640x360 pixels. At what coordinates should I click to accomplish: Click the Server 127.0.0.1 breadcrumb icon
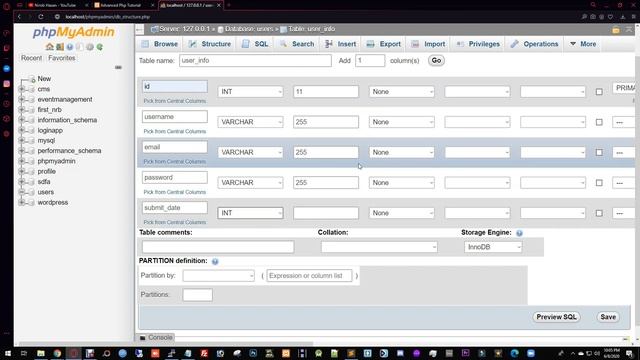(x=154, y=29)
